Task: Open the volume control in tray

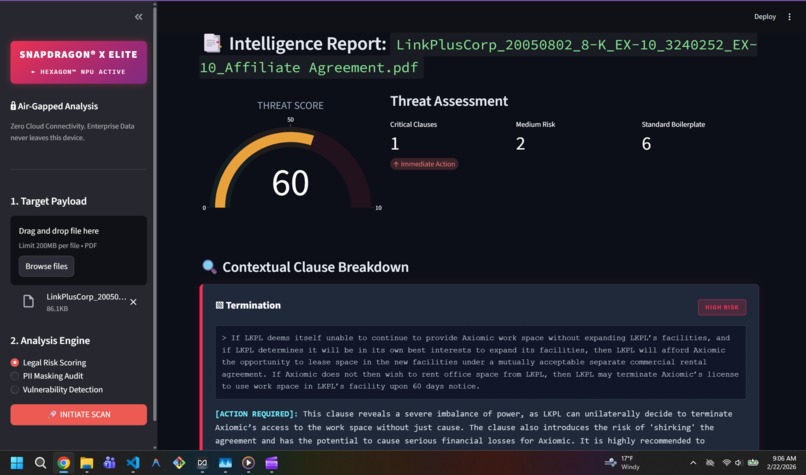Action: [x=739, y=463]
